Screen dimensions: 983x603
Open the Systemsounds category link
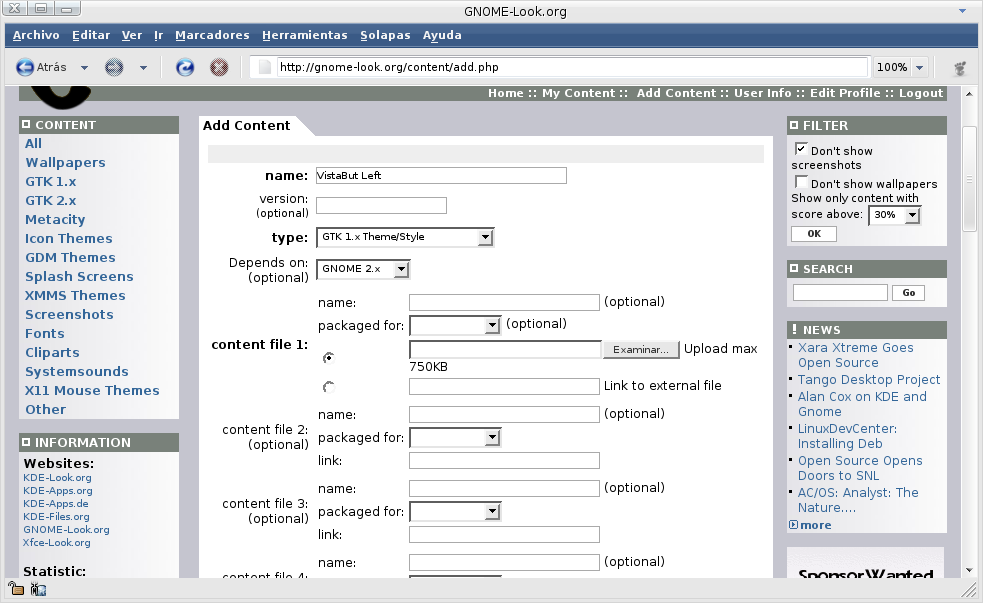[76, 372]
